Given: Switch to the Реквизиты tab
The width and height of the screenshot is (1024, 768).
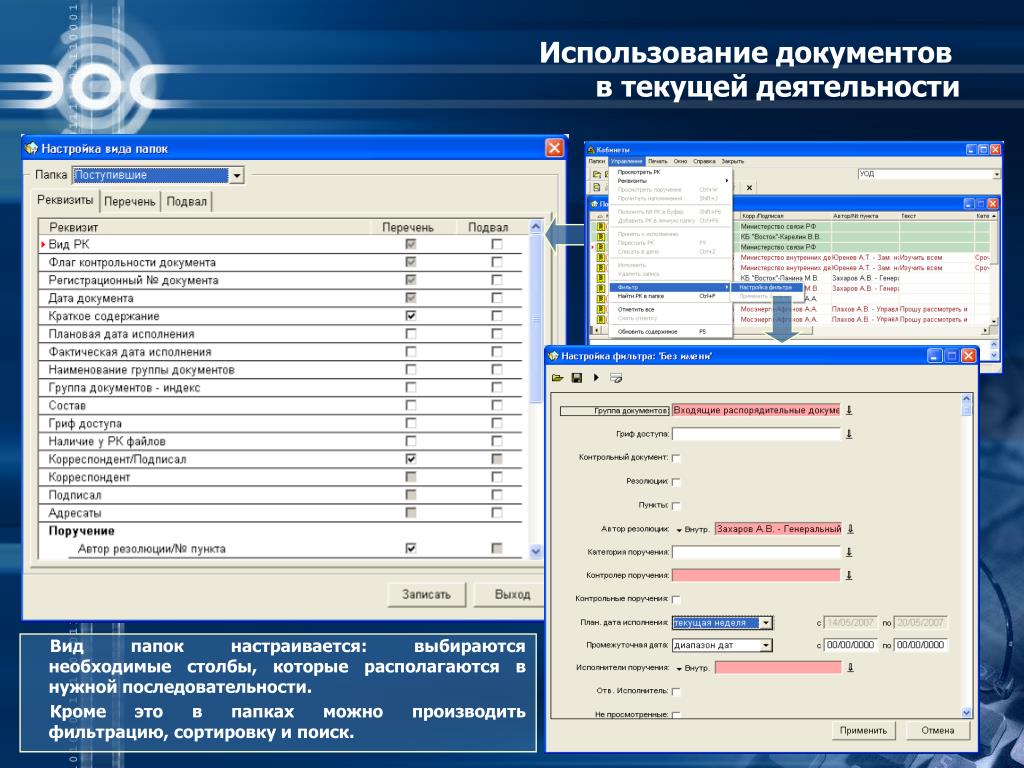Looking at the screenshot, I should 65,200.
